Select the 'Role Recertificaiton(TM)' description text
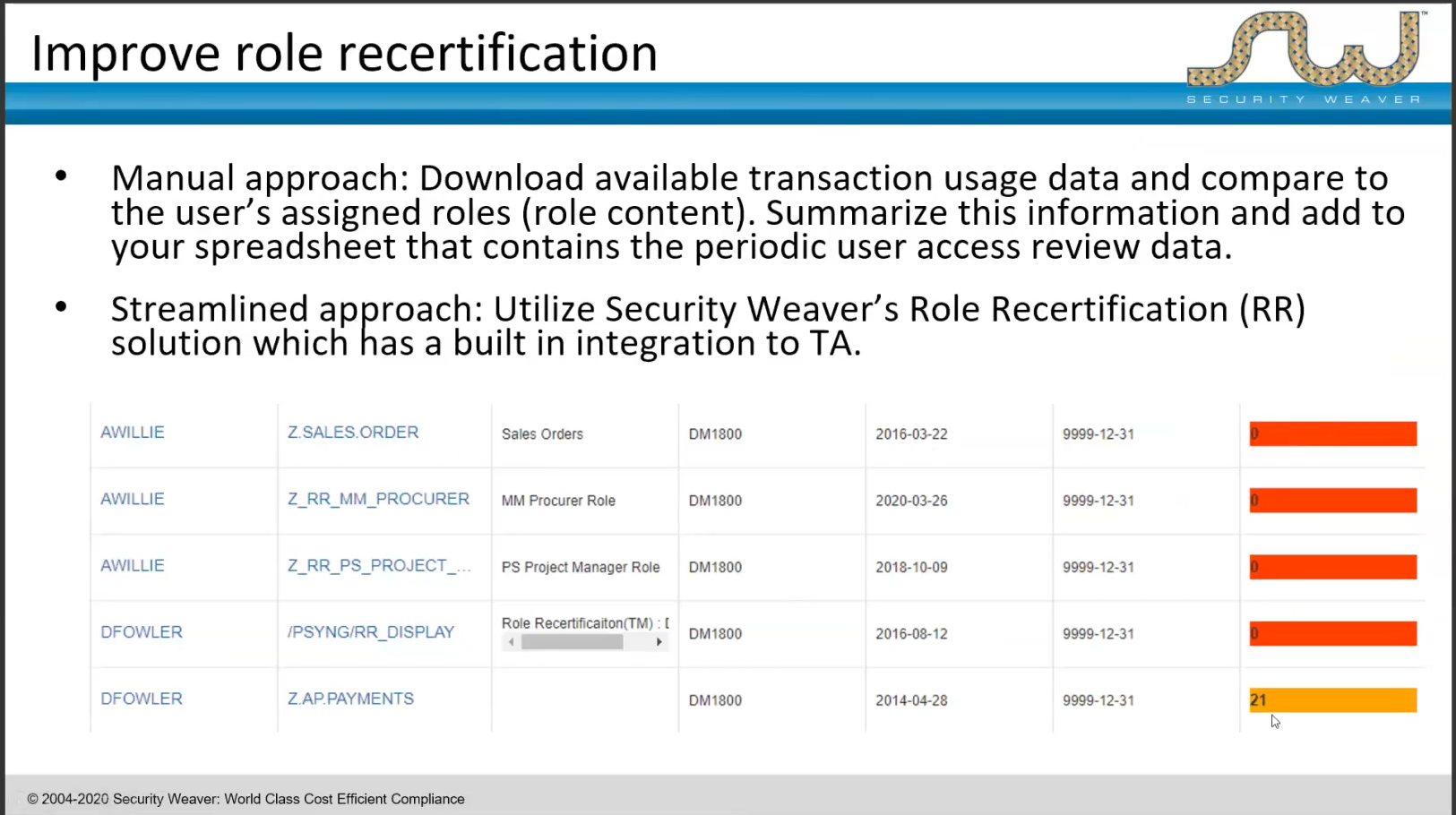Screen dimensions: 1456x815 click(x=585, y=623)
